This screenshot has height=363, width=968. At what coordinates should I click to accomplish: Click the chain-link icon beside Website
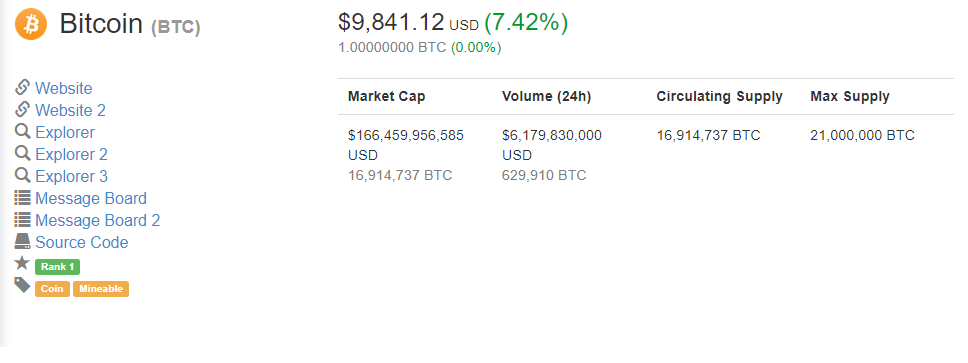23,88
